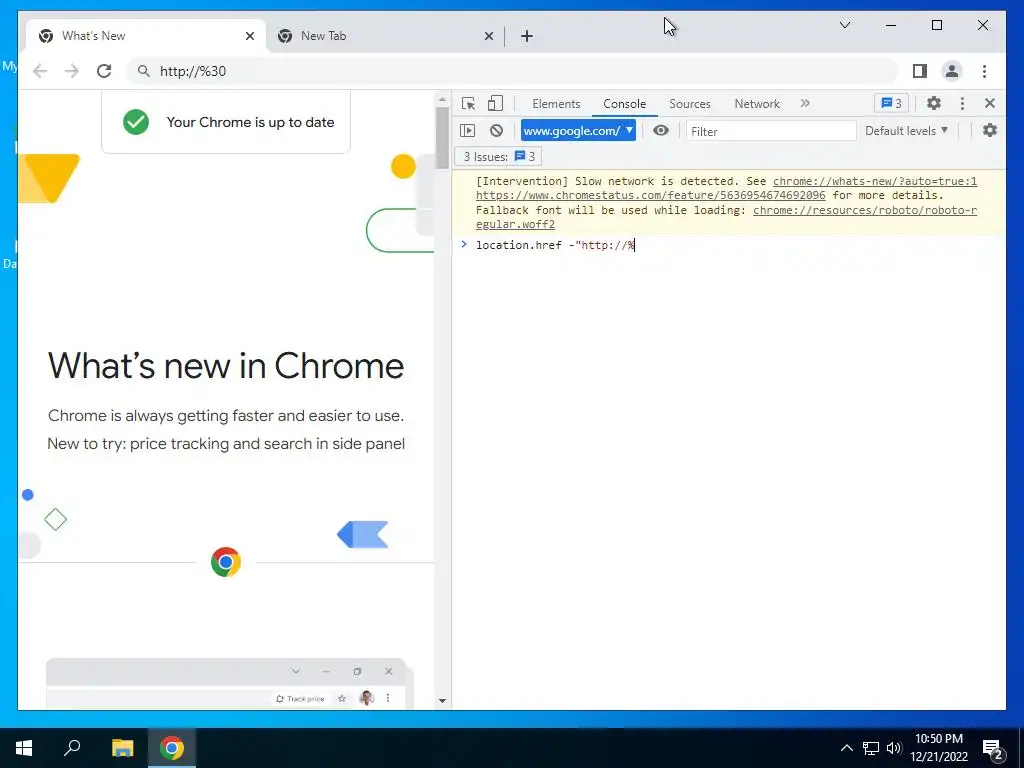
Task: Open the Elements tab in DevTools
Action: tap(556, 104)
